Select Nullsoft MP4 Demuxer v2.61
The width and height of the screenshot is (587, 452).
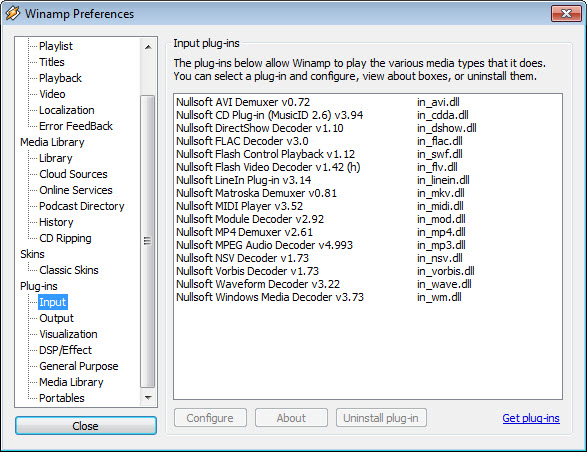click(x=244, y=232)
